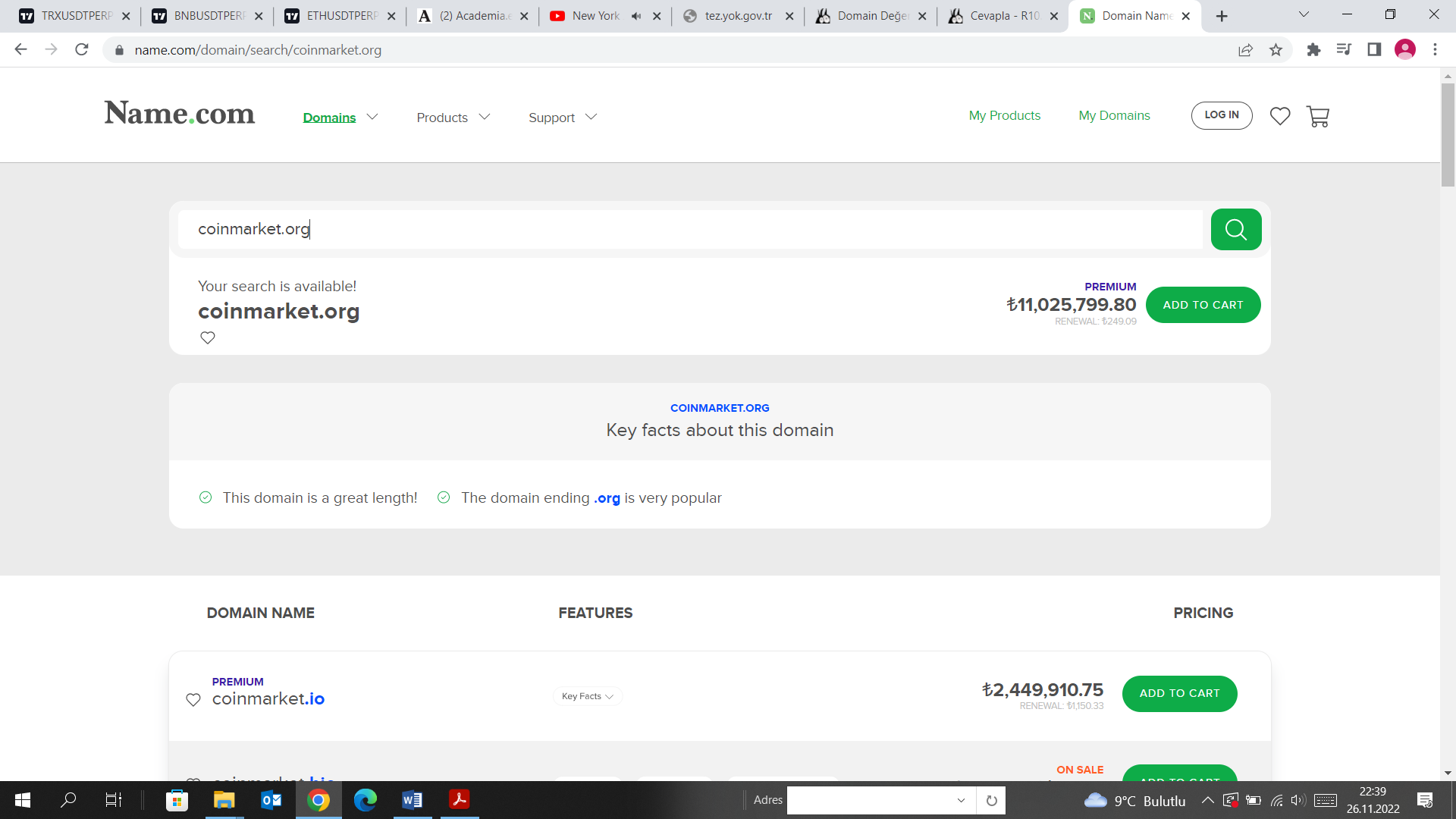This screenshot has height=819, width=1456.
Task: Open Chrome profile avatar
Action: [x=1405, y=49]
